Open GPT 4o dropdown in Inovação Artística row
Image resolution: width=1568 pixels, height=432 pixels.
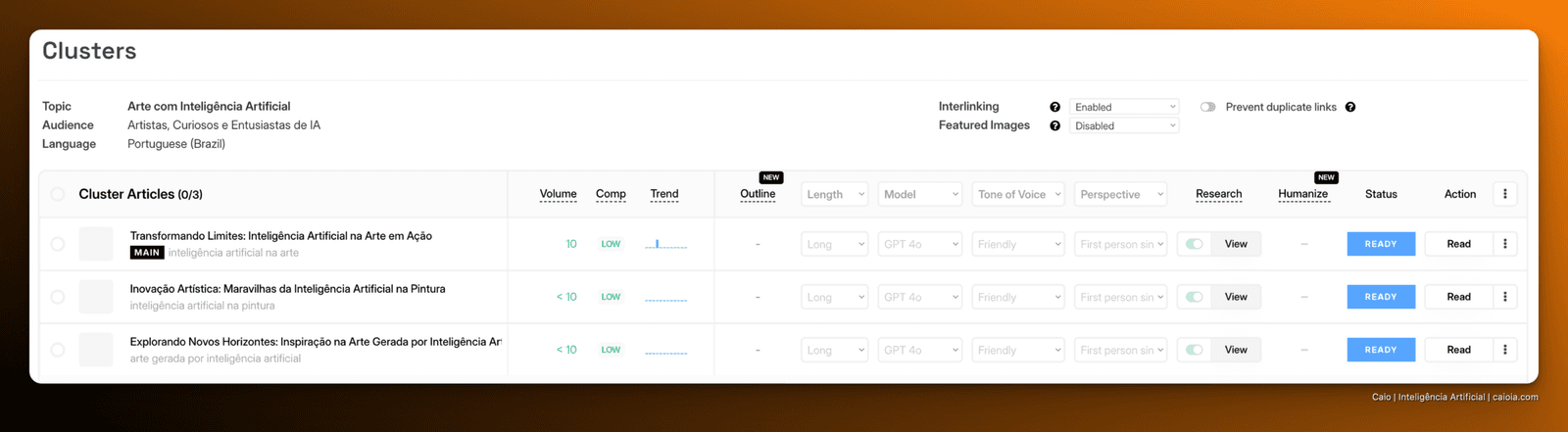pos(920,297)
